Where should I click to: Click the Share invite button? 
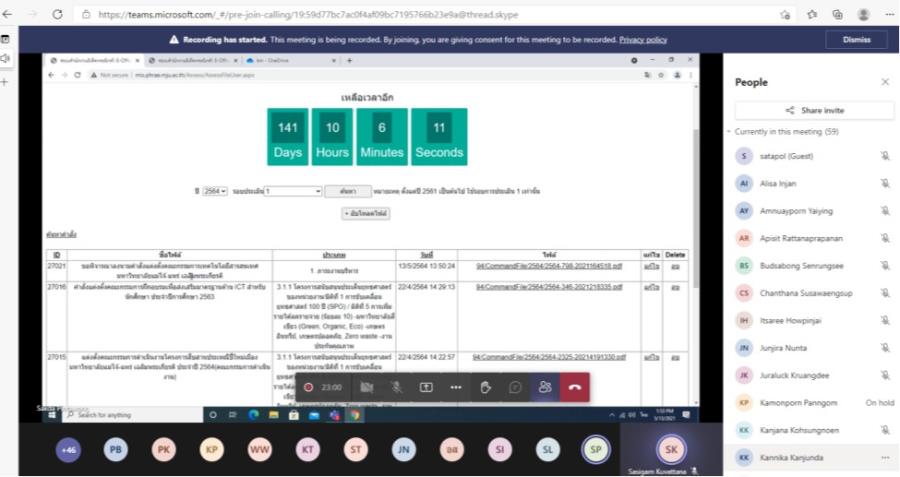tap(814, 110)
